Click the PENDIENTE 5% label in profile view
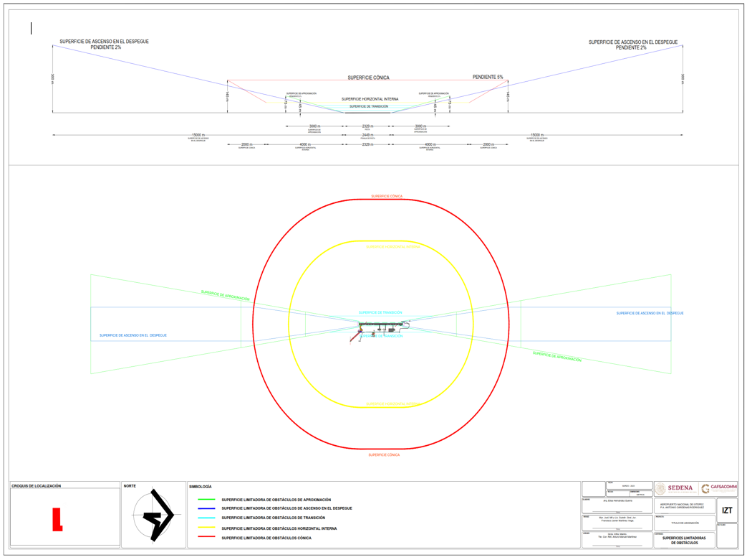The width and height of the screenshot is (747, 560). coord(488,77)
